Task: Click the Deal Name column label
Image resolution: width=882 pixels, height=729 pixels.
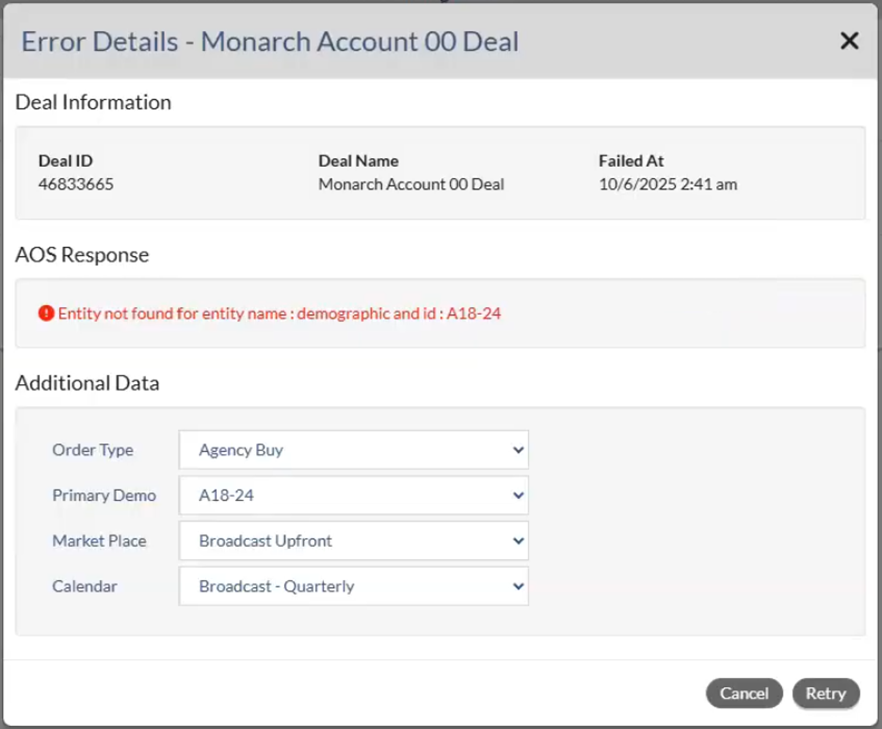Action: coord(358,161)
